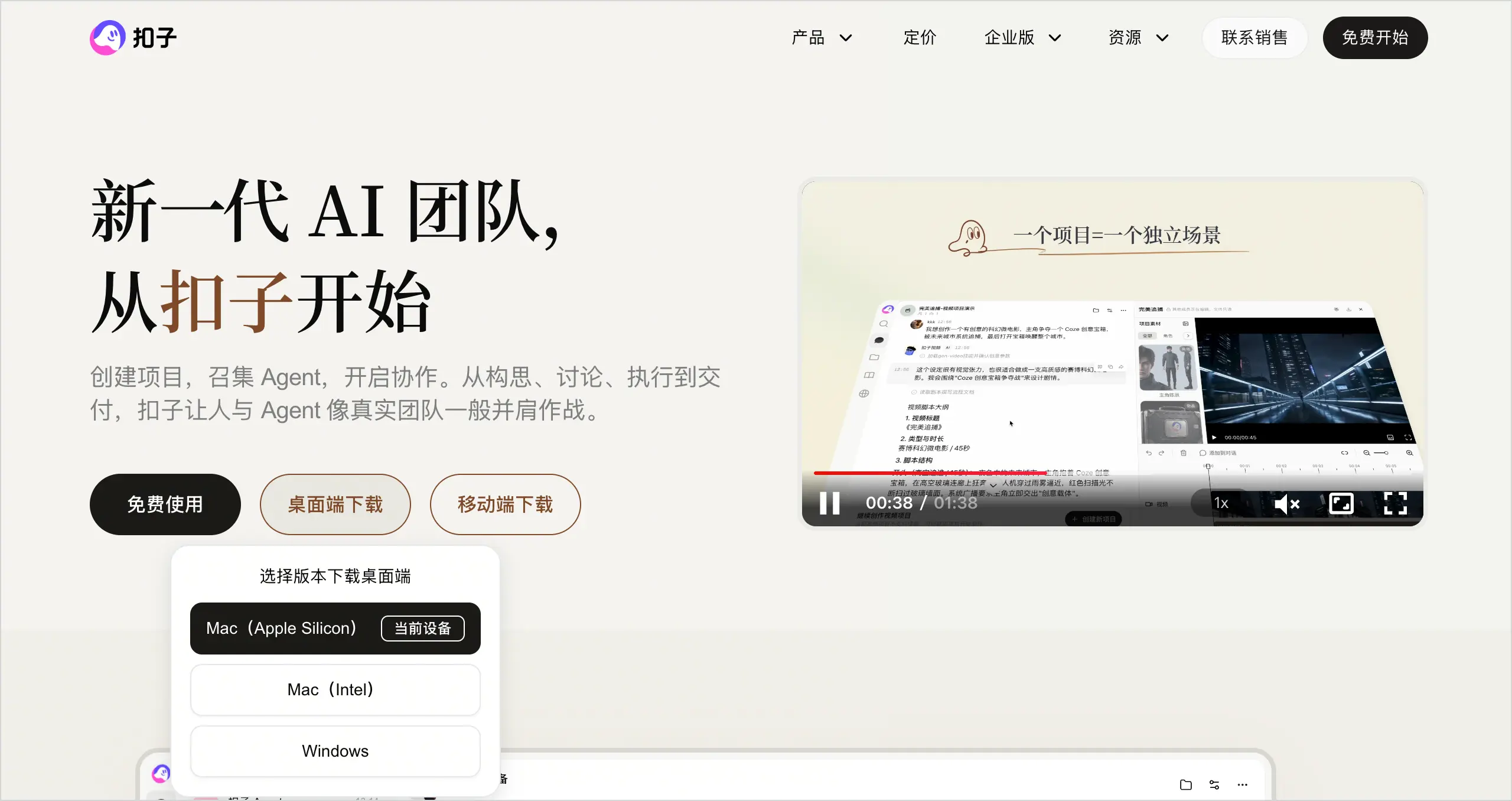This screenshot has width=1512, height=801.
Task: Click the folder icon in the bottom preview panel
Action: click(x=1185, y=784)
